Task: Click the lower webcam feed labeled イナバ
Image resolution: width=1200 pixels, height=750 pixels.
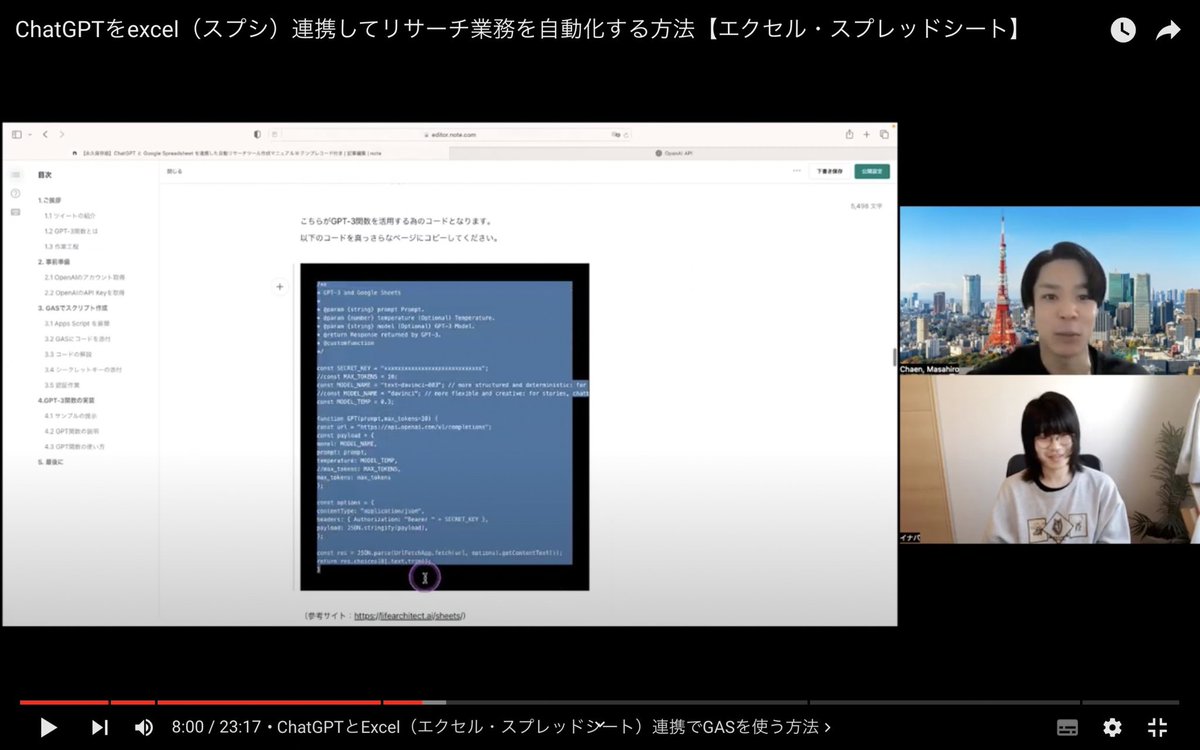Action: [1049, 459]
